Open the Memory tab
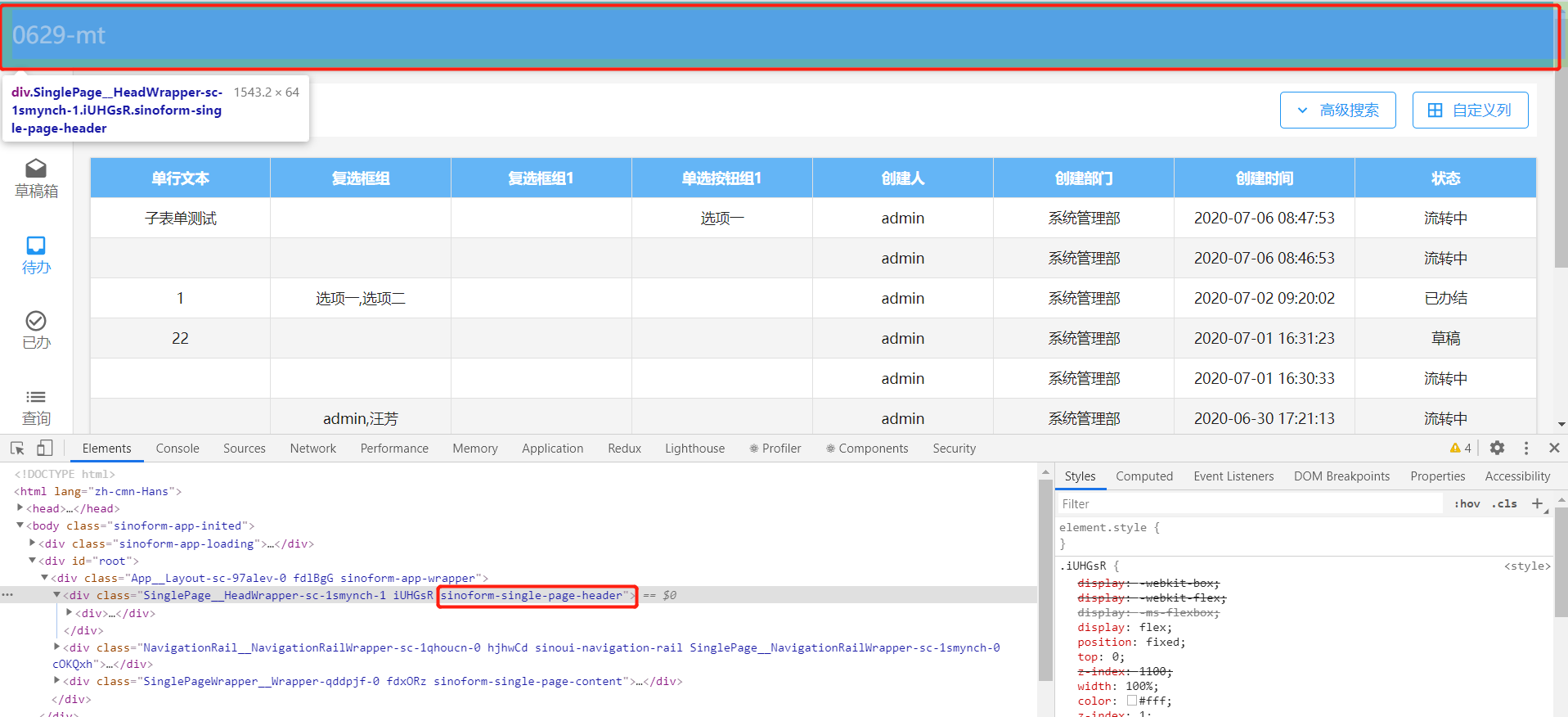The height and width of the screenshot is (717, 1568). pyautogui.click(x=475, y=449)
